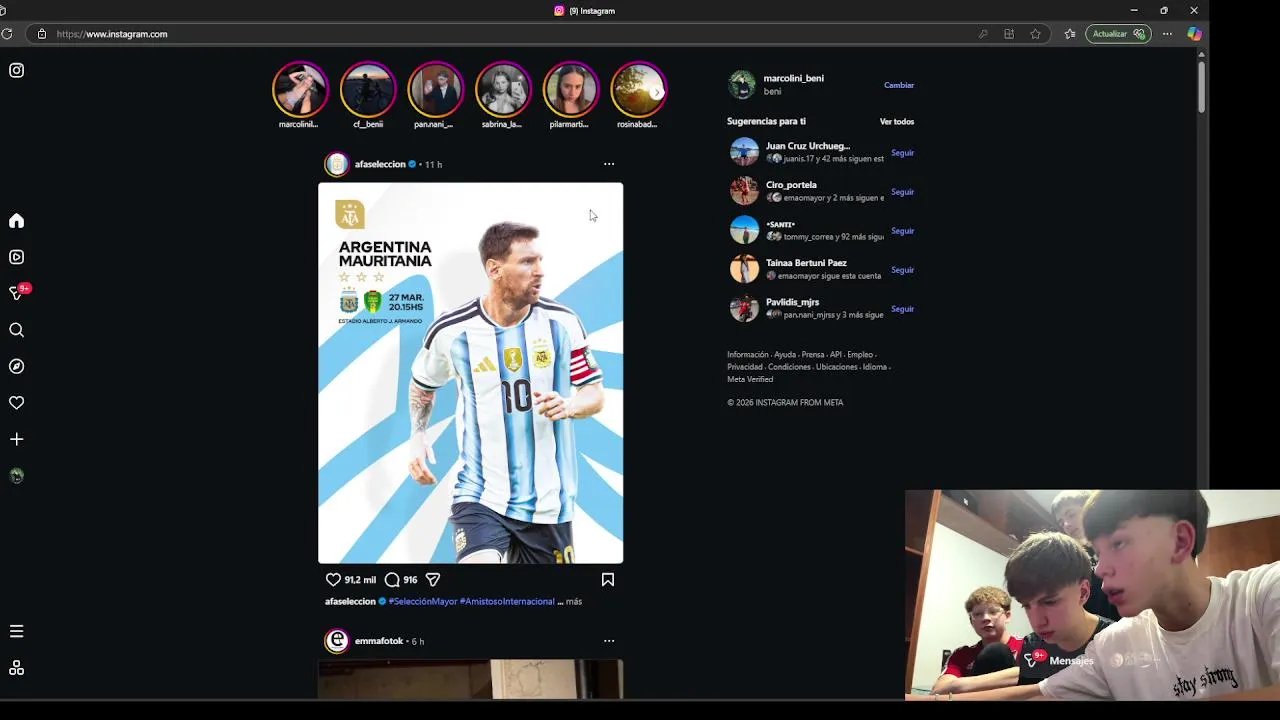Open browser settings ellipsis menu
The height and width of the screenshot is (720, 1280).
[x=1167, y=34]
